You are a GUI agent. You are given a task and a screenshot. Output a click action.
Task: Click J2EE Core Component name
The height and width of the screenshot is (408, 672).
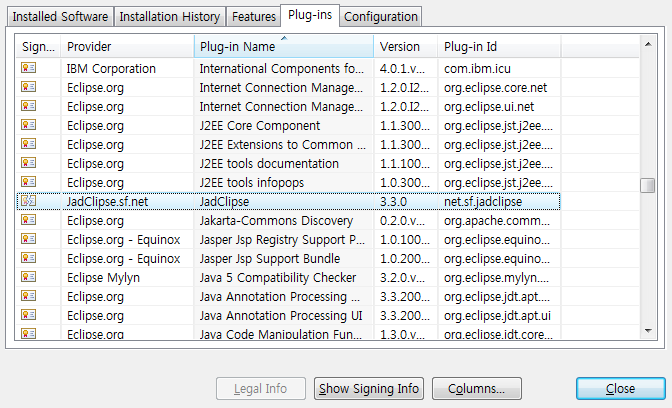tap(260, 126)
